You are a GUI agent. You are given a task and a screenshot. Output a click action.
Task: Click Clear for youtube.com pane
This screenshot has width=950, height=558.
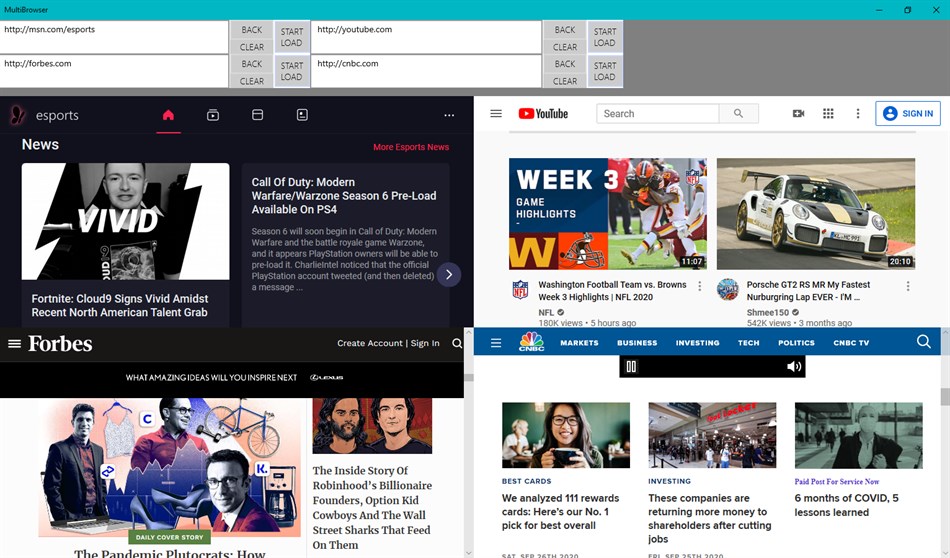(565, 47)
